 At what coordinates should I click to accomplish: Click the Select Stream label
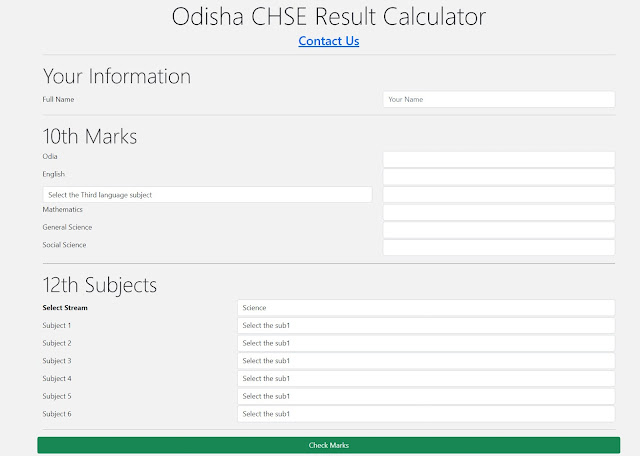[65, 308]
